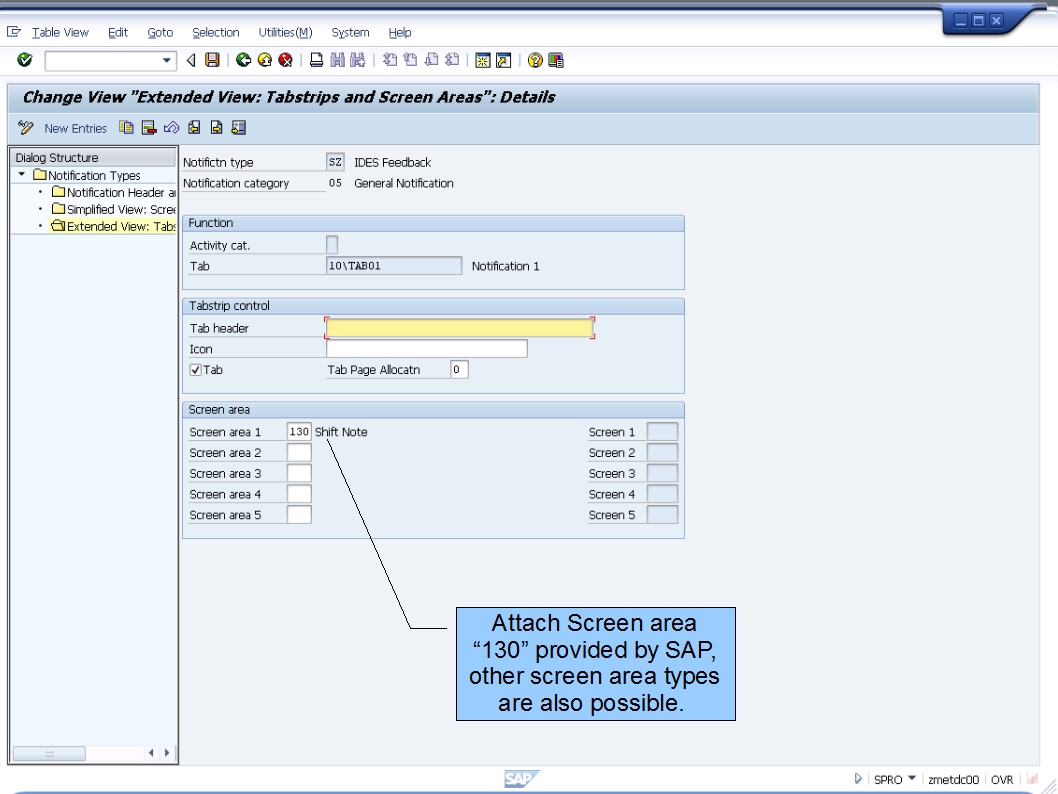Select the Extended View: Tabs tree item
This screenshot has height=794, width=1058.
(x=115, y=226)
